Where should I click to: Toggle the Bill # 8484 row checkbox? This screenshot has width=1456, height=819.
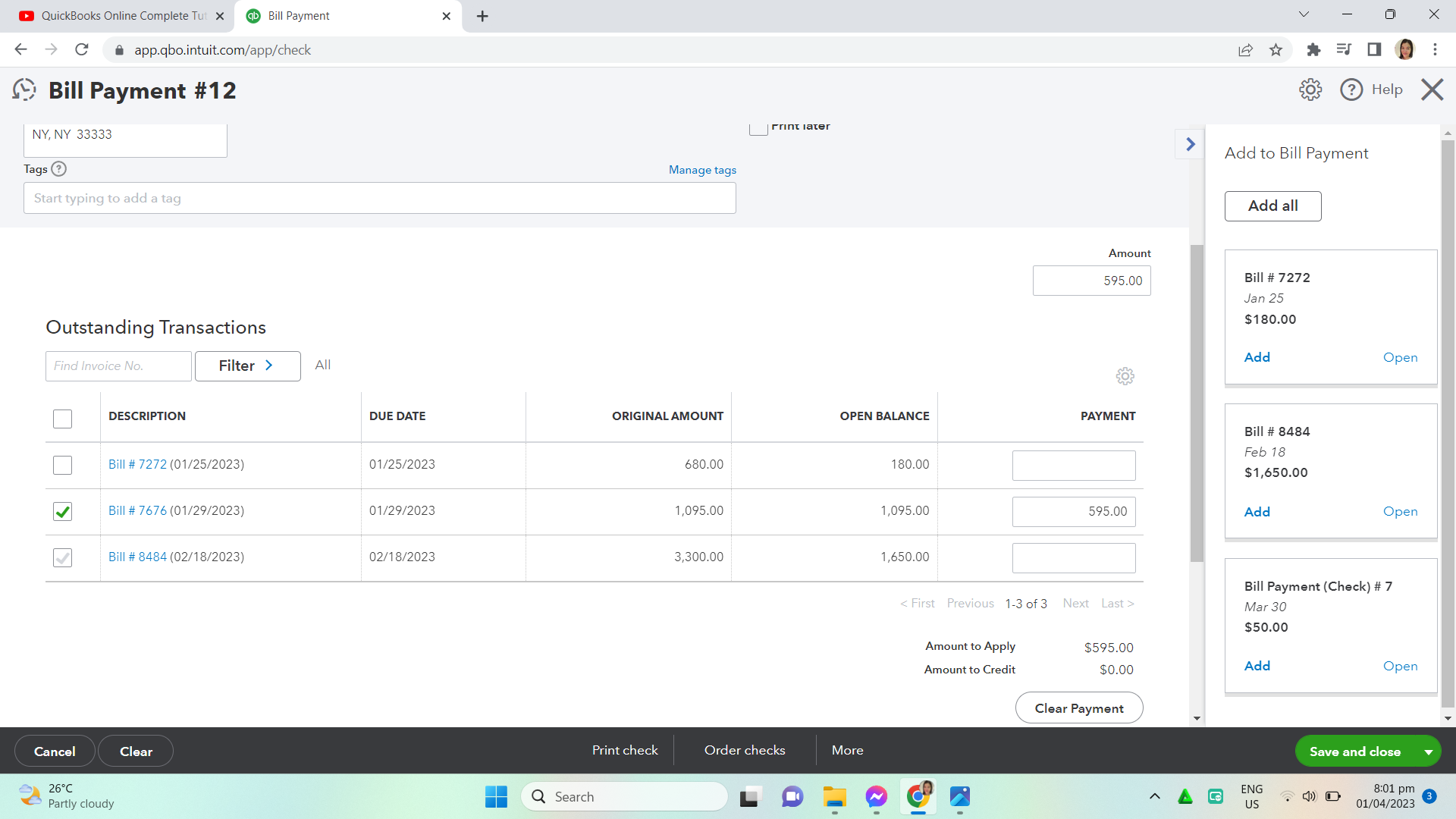pyautogui.click(x=62, y=558)
